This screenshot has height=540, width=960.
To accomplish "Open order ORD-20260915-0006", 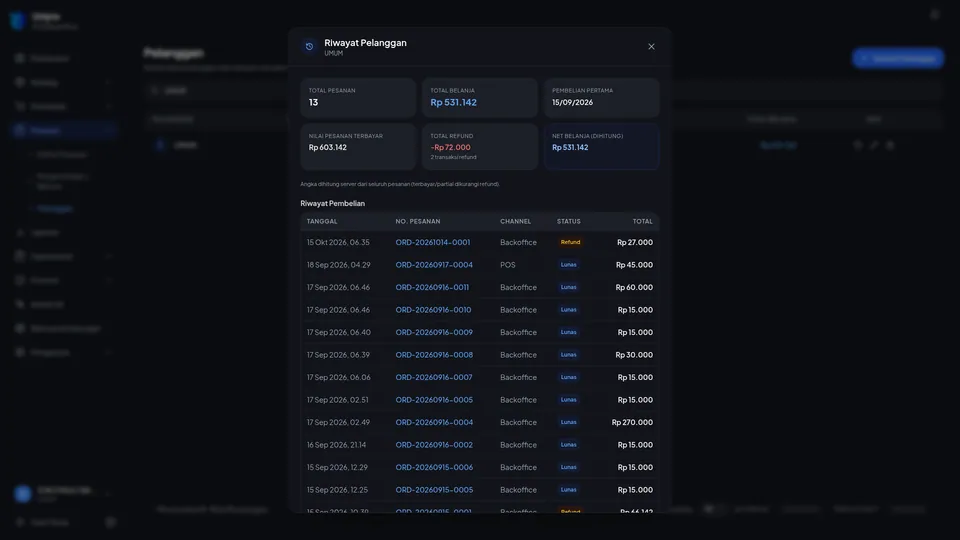I will coord(434,467).
